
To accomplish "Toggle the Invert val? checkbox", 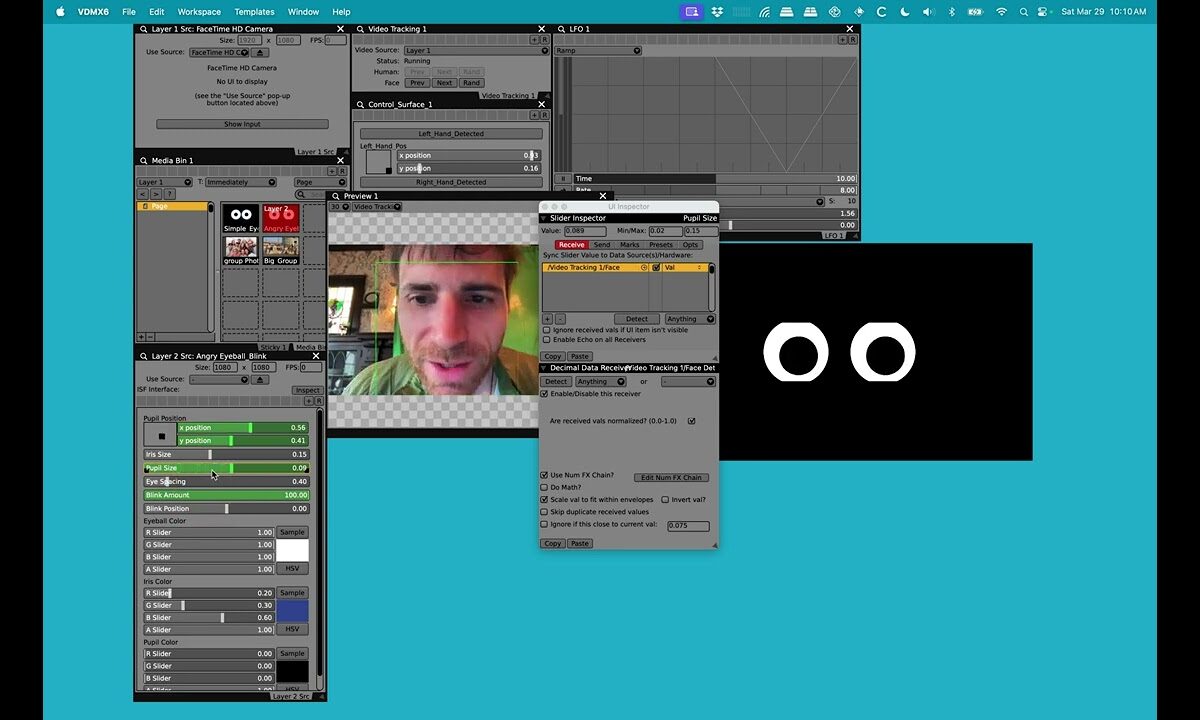I will point(663,499).
